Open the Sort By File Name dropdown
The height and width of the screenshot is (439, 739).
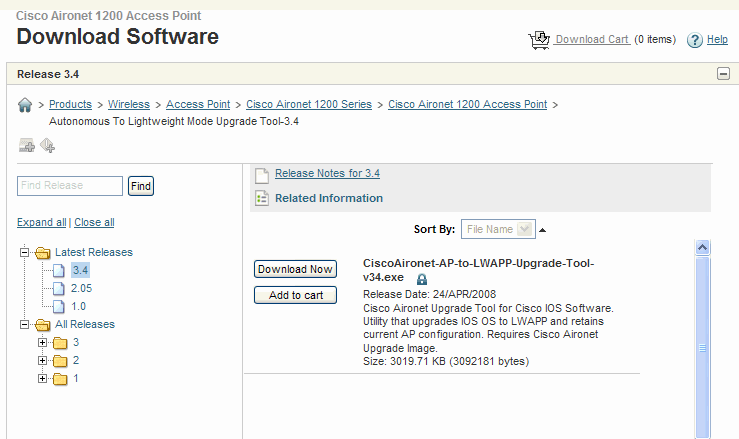[x=498, y=229]
